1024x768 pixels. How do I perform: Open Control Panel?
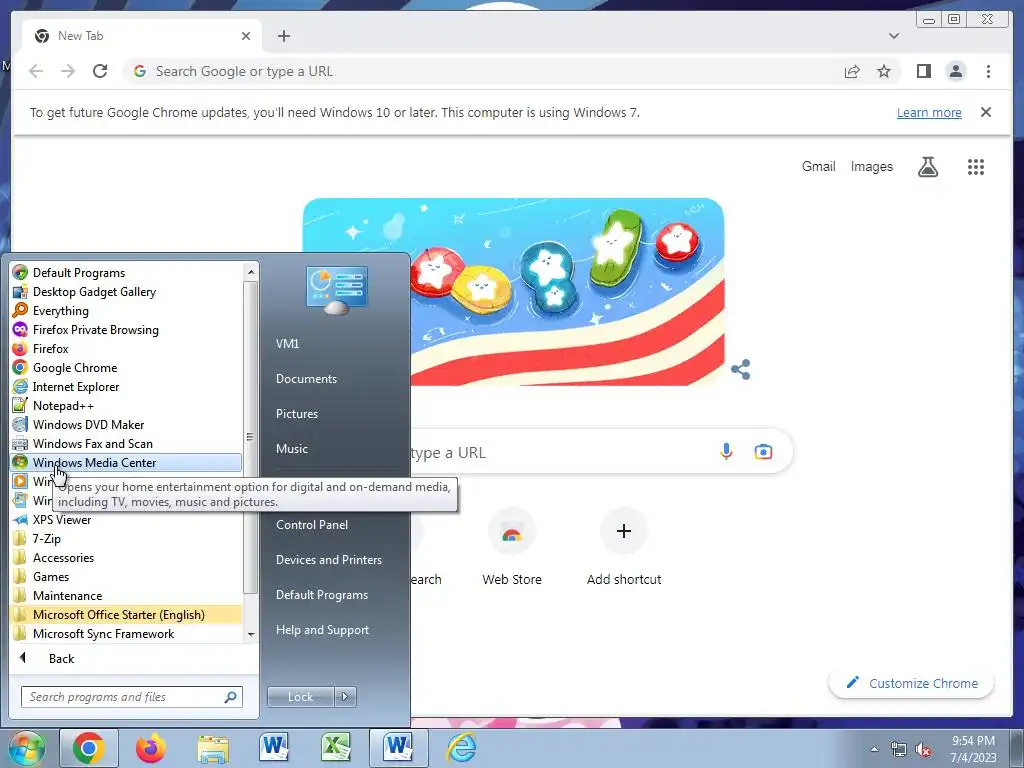(x=312, y=525)
